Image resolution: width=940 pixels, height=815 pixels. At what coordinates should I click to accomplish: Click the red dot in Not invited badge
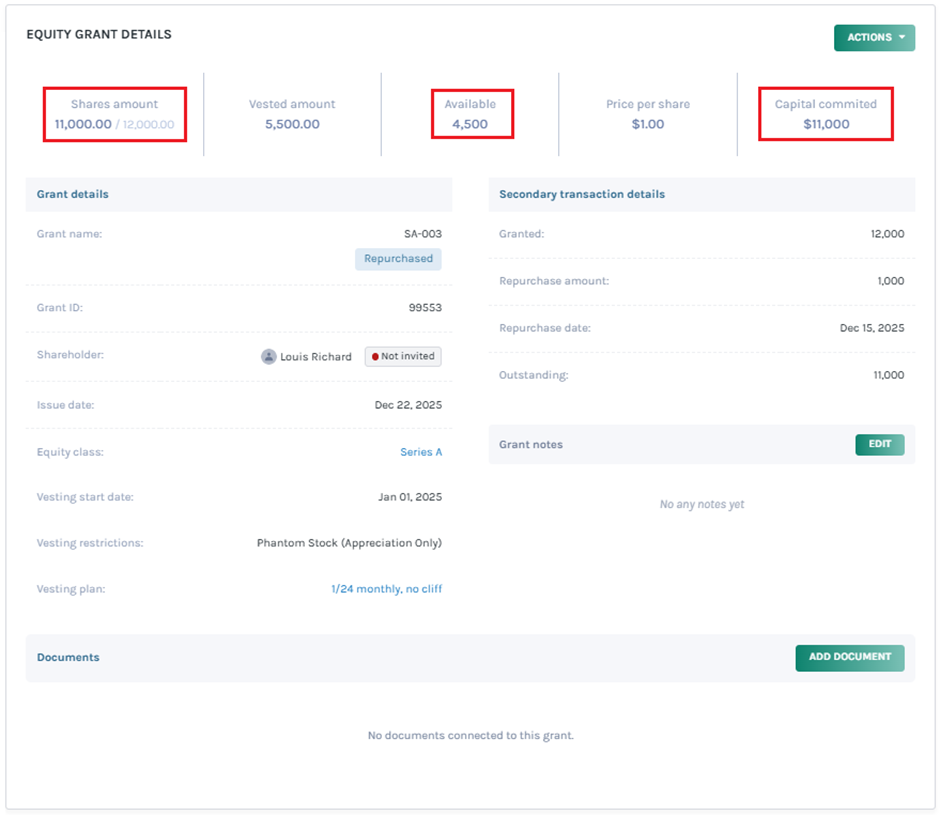click(375, 357)
